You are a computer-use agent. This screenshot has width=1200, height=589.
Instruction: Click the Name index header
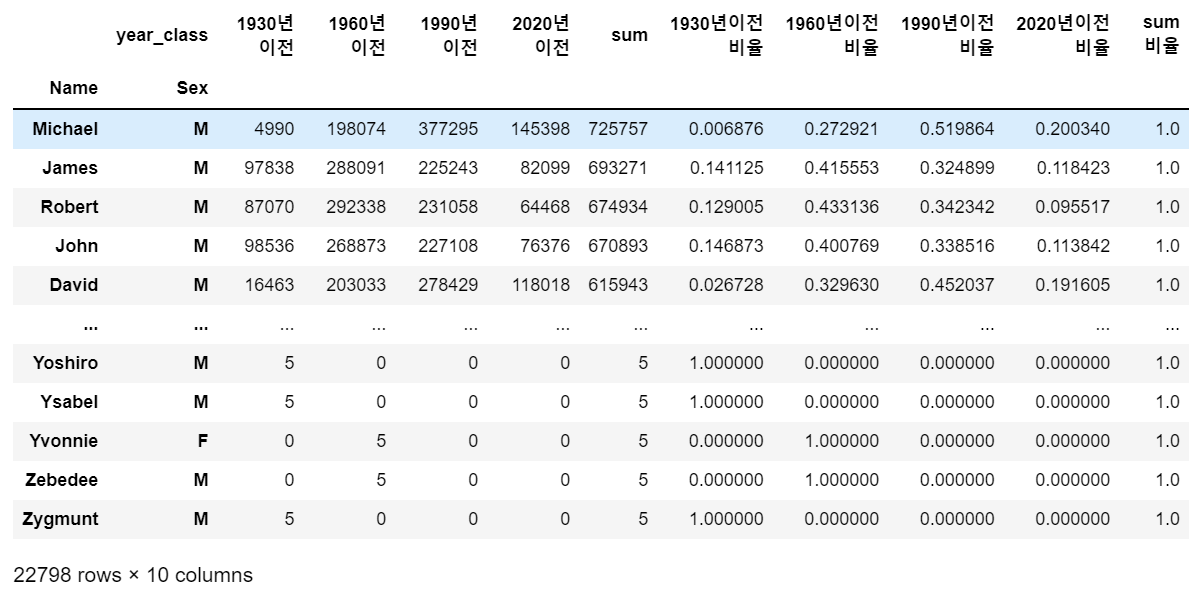74,88
